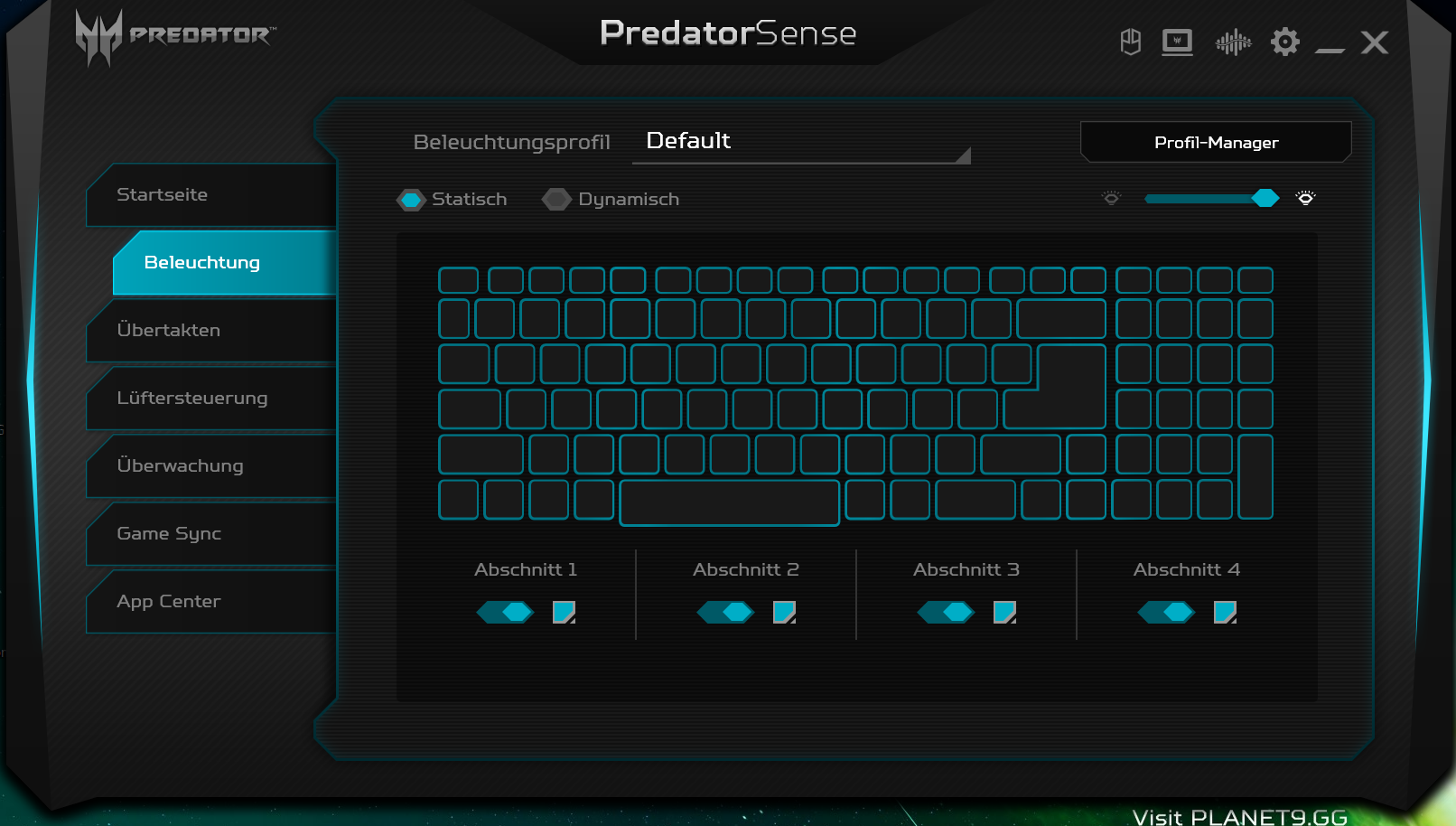Click the dim brightness bulb icon
The width and height of the screenshot is (1456, 826).
pos(1112,198)
